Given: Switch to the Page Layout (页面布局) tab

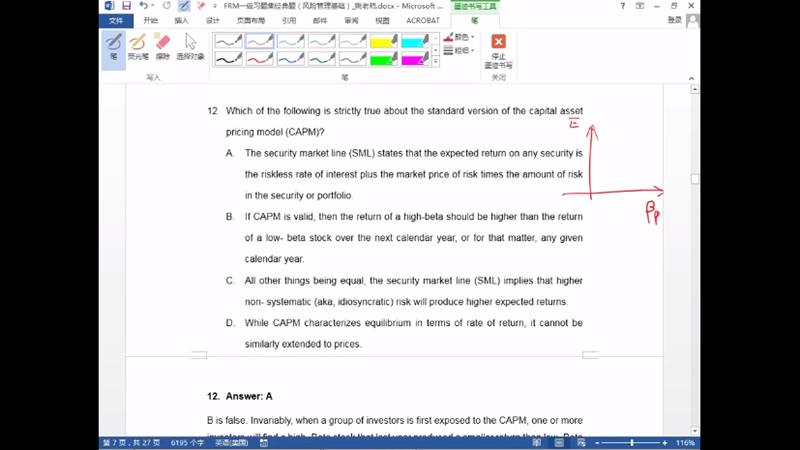Looking at the screenshot, I should [x=251, y=20].
